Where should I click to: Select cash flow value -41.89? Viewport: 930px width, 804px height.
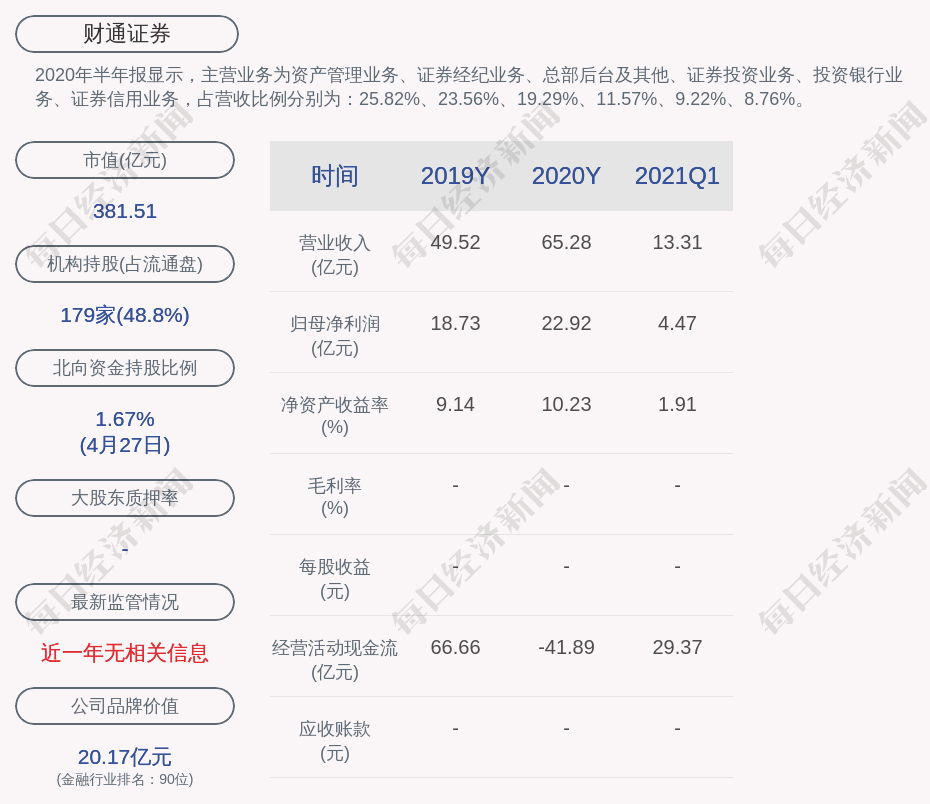[x=566, y=647]
